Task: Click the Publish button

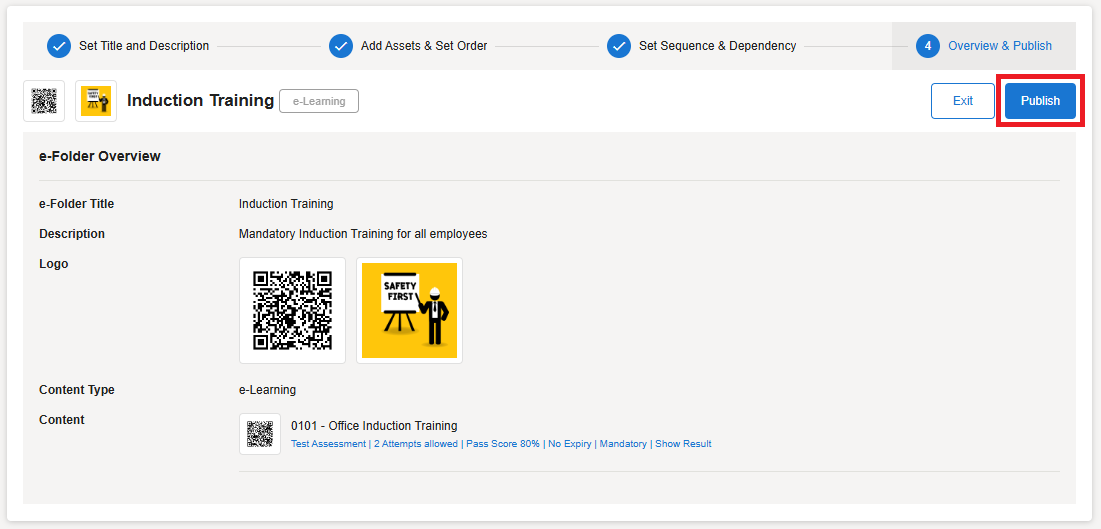Action: click(1040, 101)
